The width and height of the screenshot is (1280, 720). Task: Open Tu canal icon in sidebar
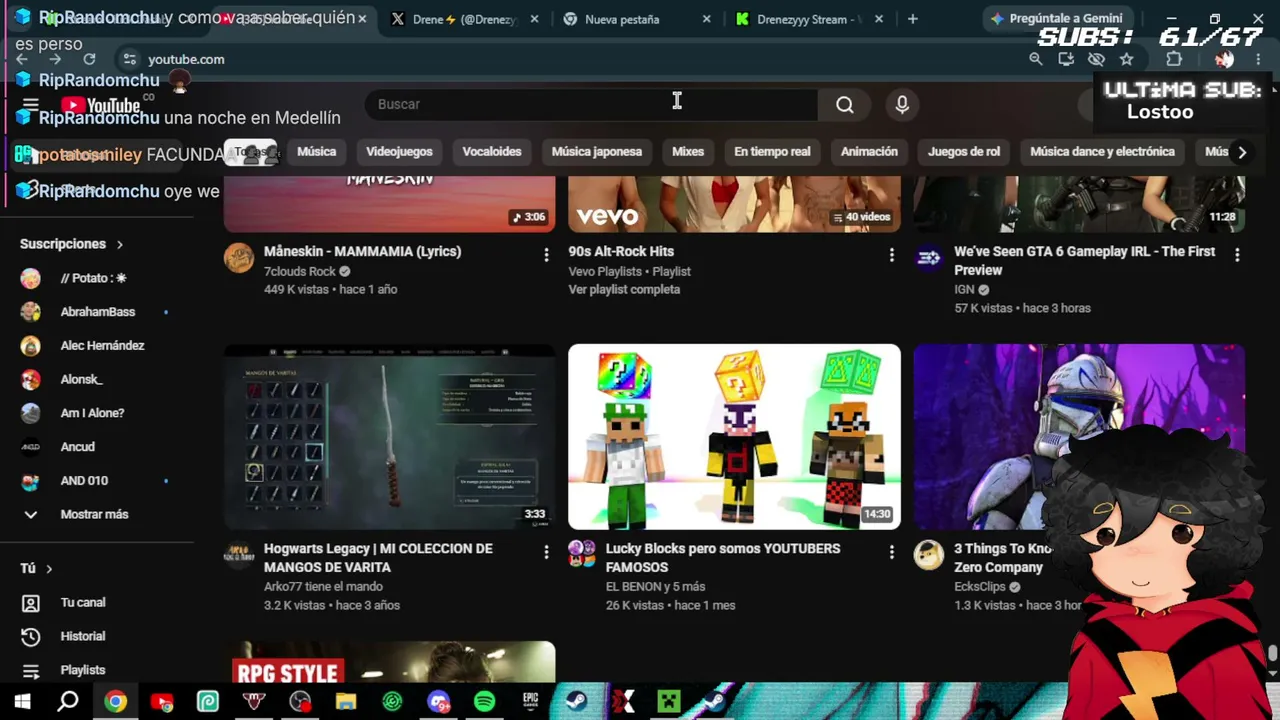coord(31,603)
